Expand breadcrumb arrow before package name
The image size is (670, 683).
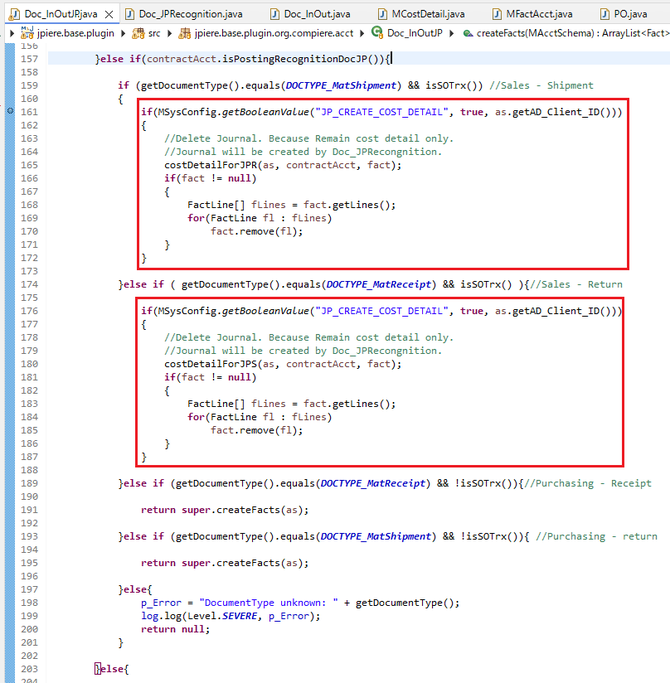(169, 33)
